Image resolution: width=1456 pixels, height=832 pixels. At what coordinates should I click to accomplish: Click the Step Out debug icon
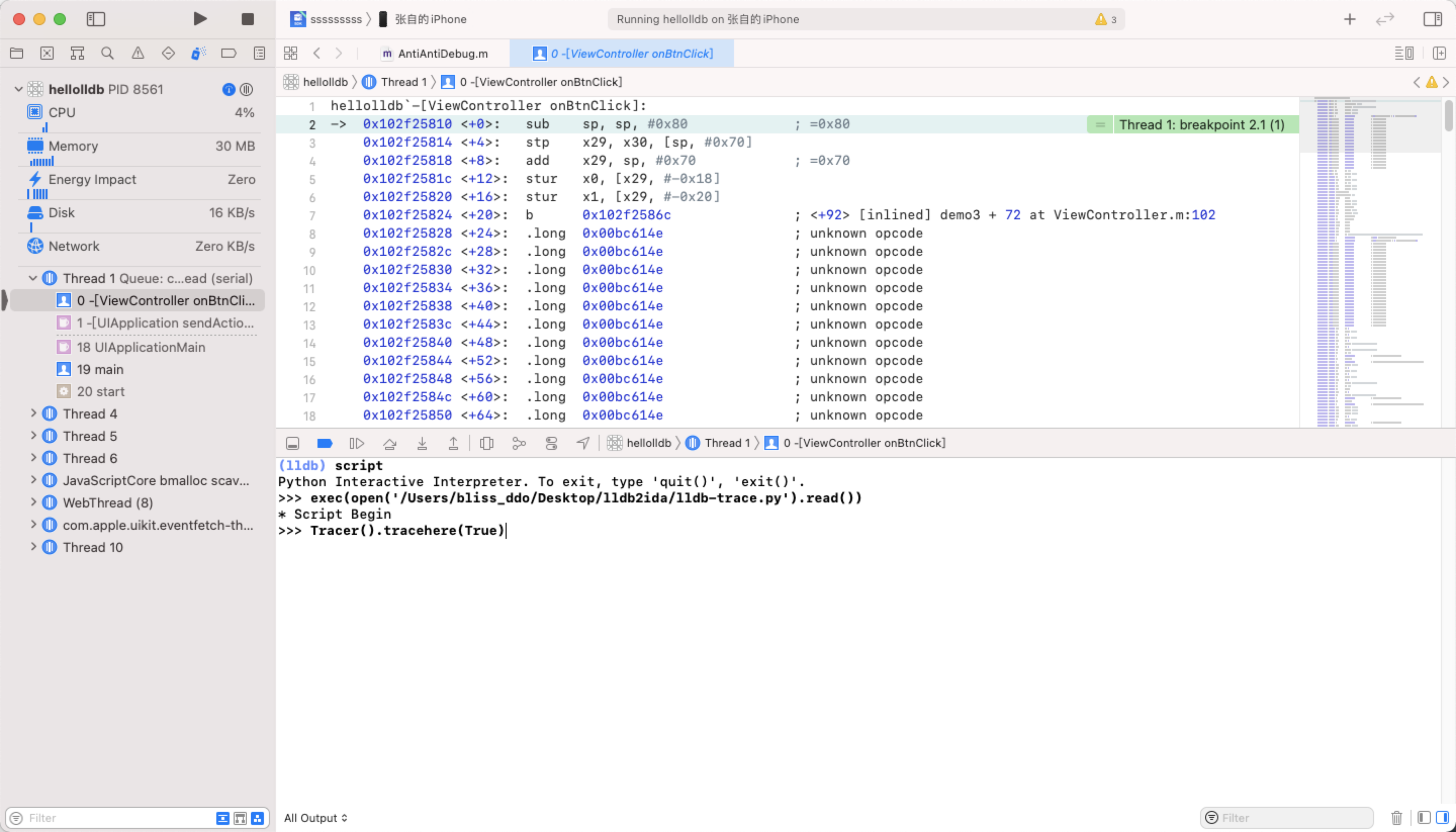coord(453,443)
